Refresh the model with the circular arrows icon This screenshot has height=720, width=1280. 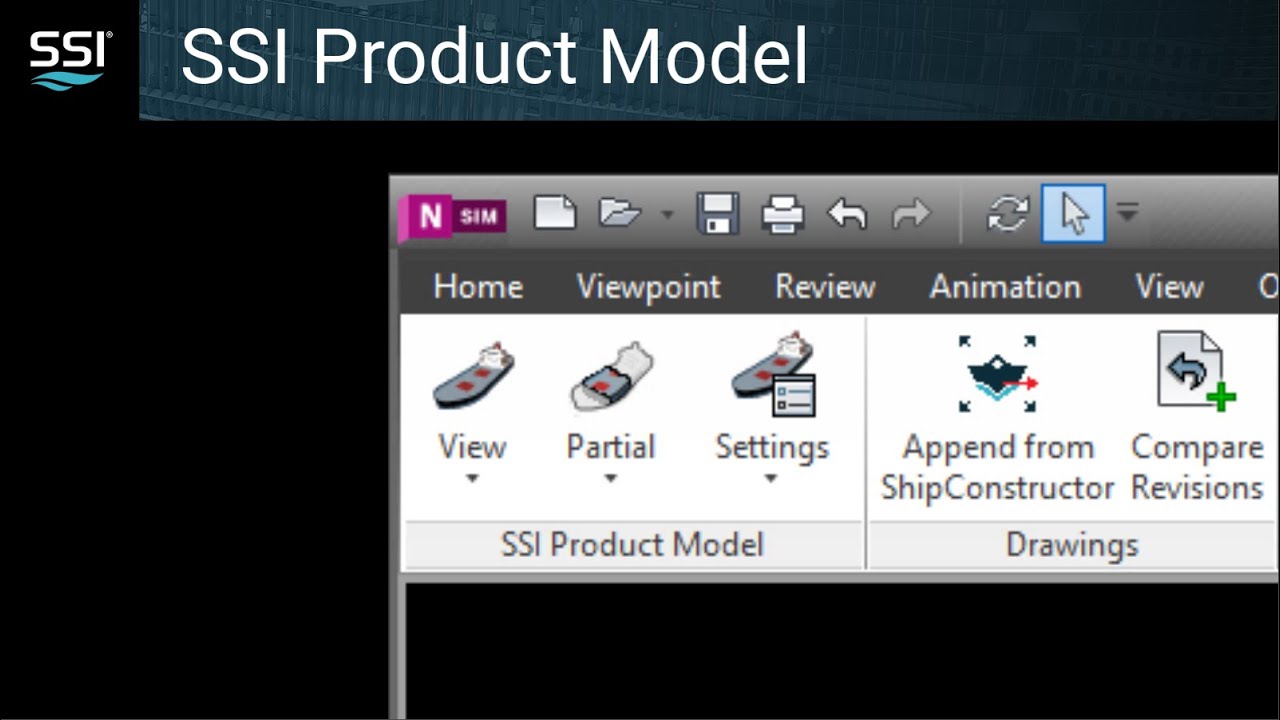pyautogui.click(x=1008, y=214)
